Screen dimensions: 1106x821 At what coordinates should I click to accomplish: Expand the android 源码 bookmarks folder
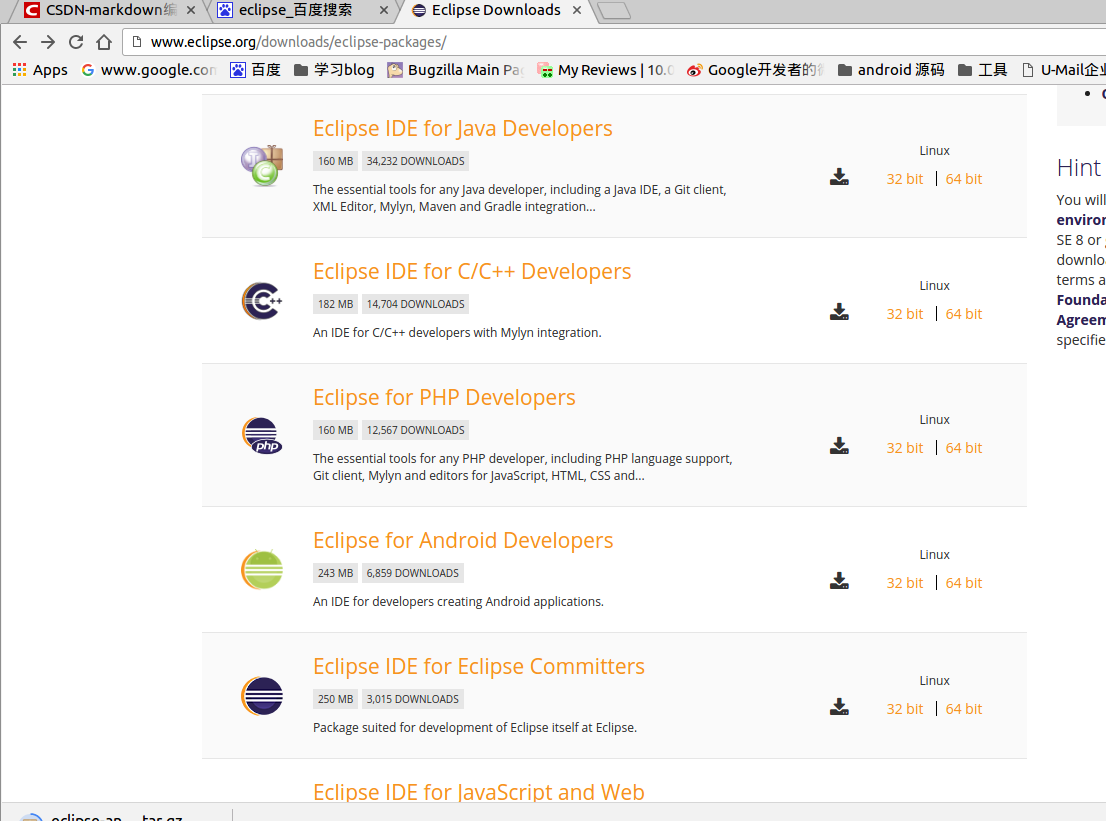tap(891, 70)
